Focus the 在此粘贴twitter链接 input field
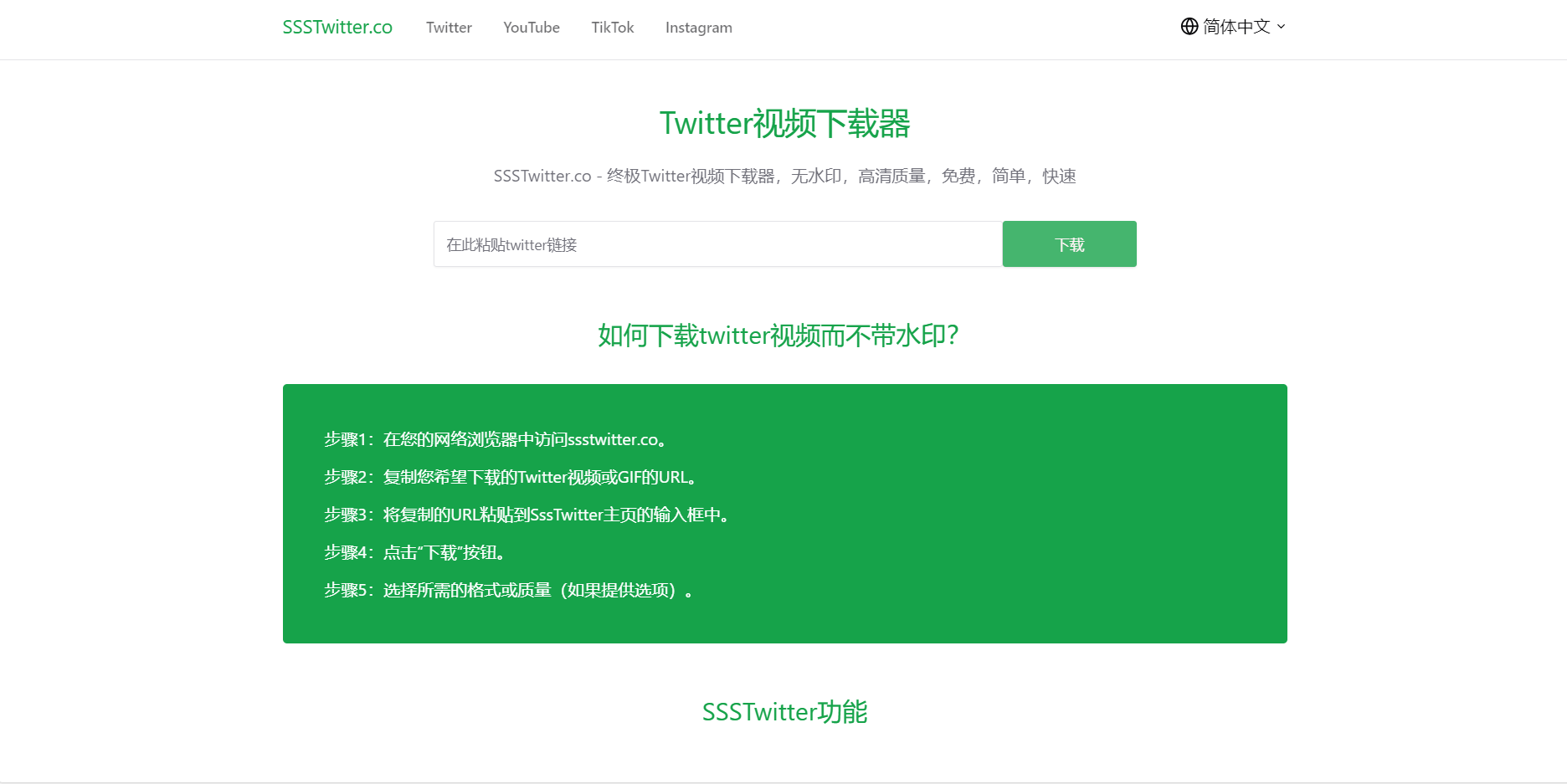1567x784 pixels. pos(718,244)
